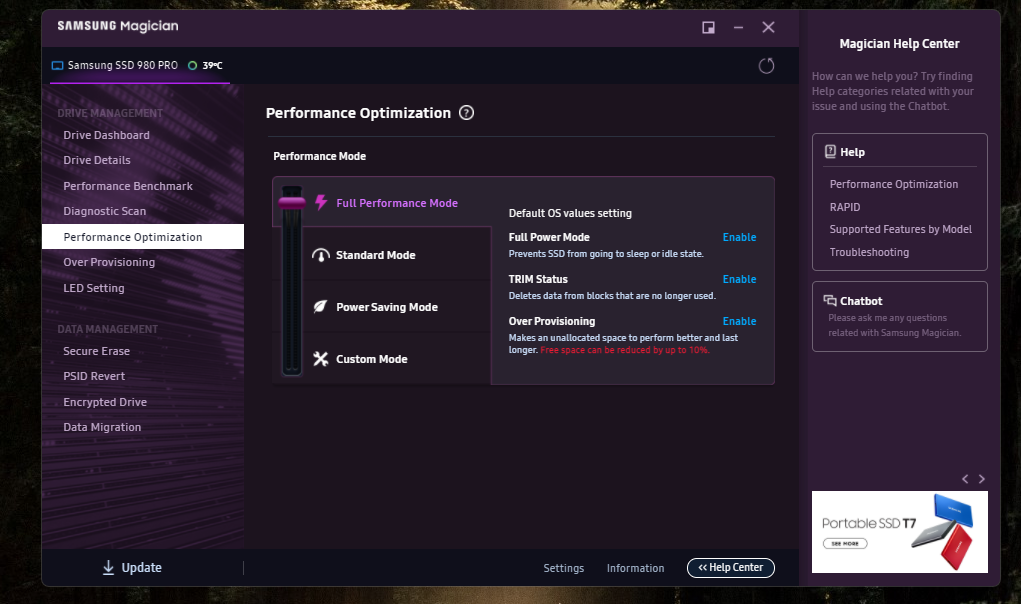Click the Power Saving Mode leaf icon

[x=321, y=307]
